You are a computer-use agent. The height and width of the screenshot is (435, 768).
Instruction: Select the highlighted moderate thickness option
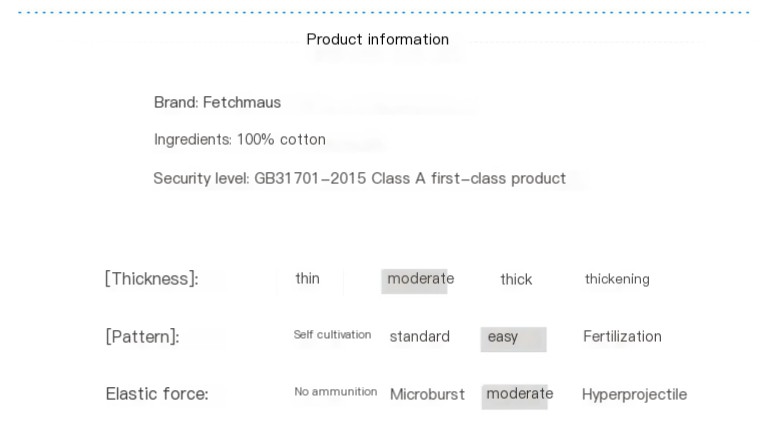(419, 279)
